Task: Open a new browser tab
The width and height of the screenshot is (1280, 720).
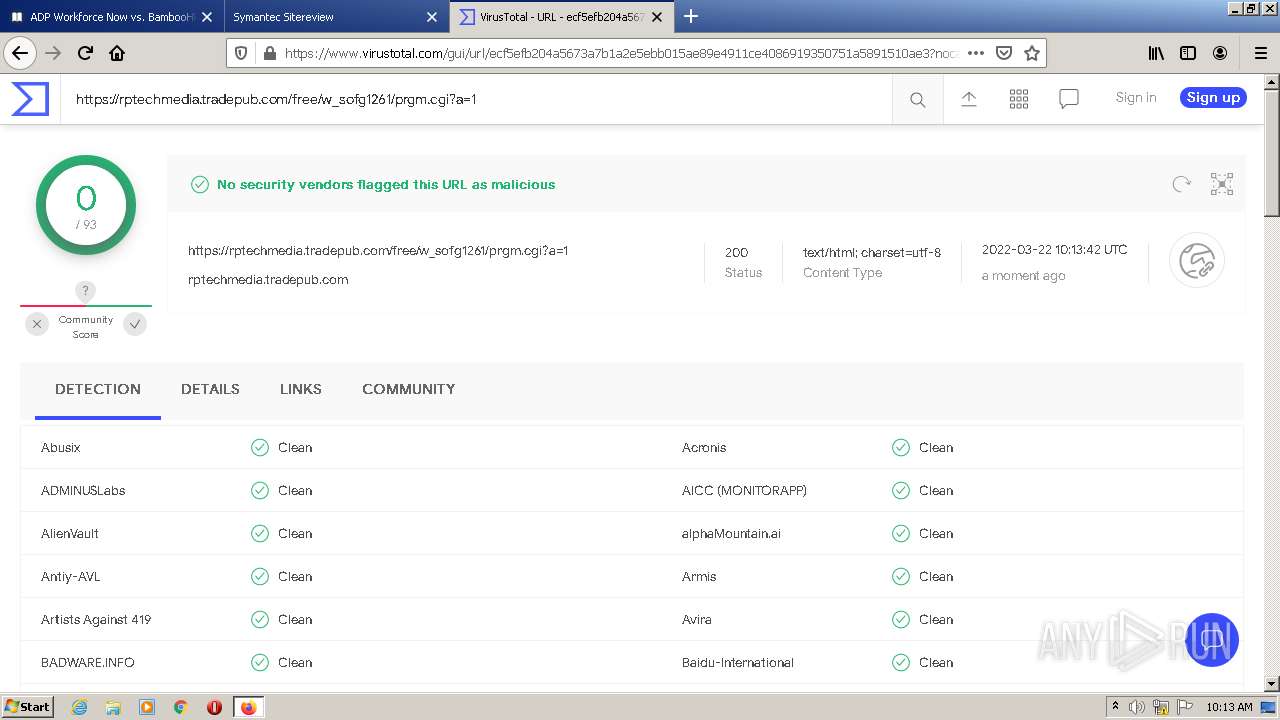Action: pyautogui.click(x=691, y=16)
